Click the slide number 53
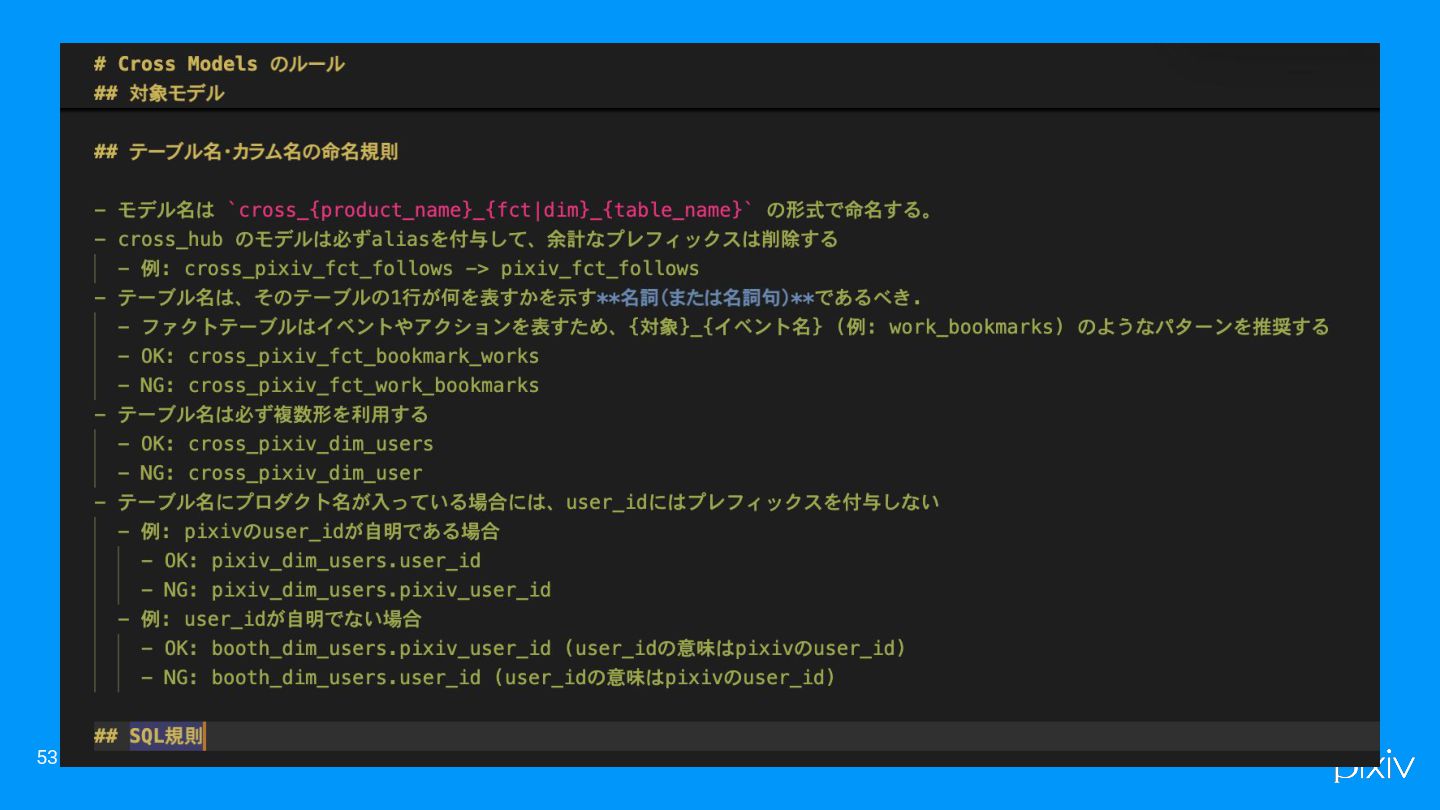The height and width of the screenshot is (810, 1440). click(x=47, y=757)
